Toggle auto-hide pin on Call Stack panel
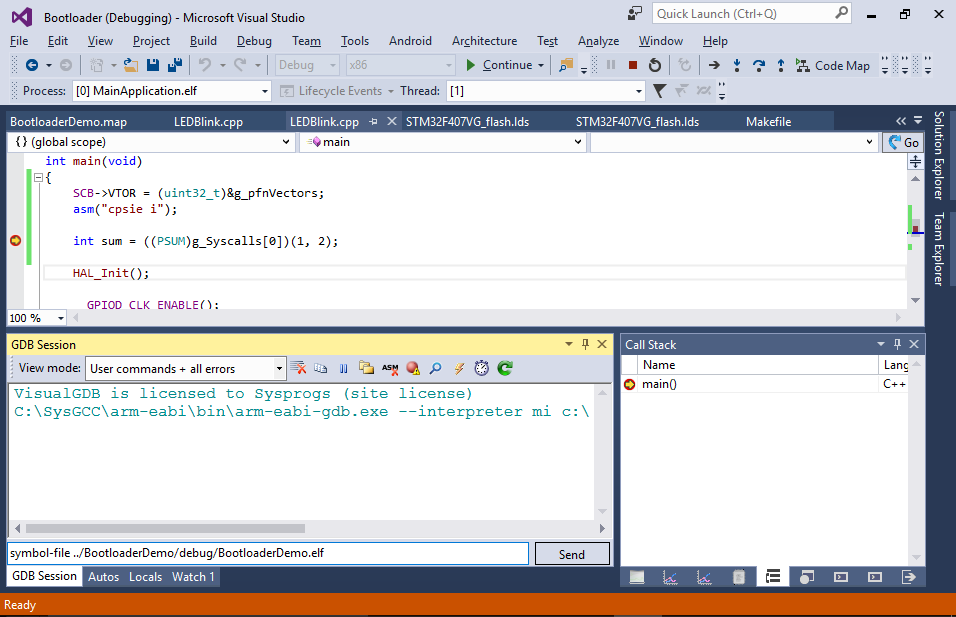The width and height of the screenshot is (956, 617). [897, 344]
